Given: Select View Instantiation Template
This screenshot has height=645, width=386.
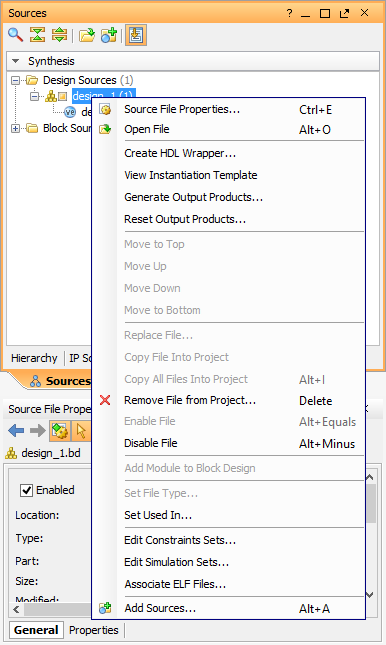Looking at the screenshot, I should tap(228, 175).
